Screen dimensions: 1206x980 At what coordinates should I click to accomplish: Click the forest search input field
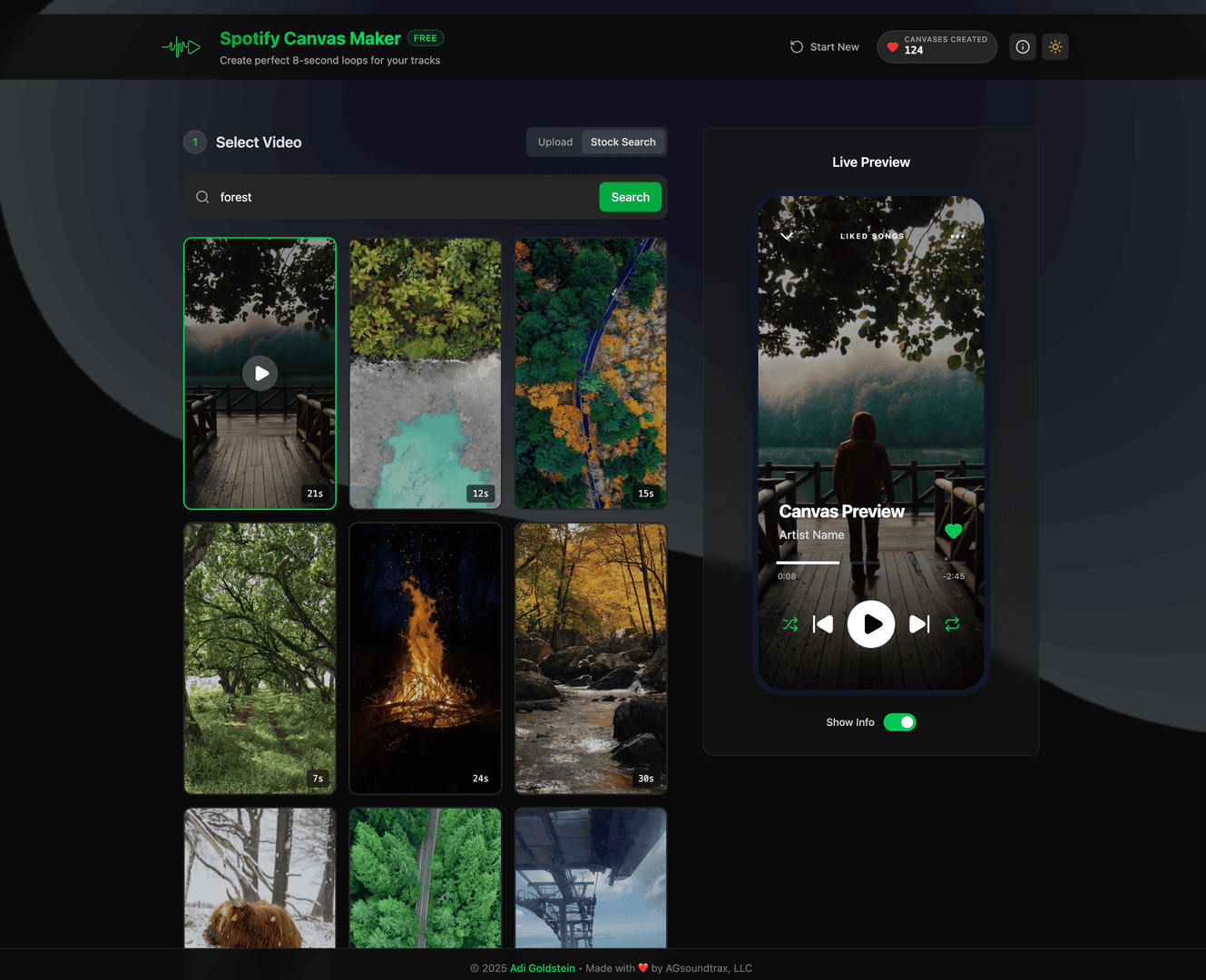[x=399, y=197]
